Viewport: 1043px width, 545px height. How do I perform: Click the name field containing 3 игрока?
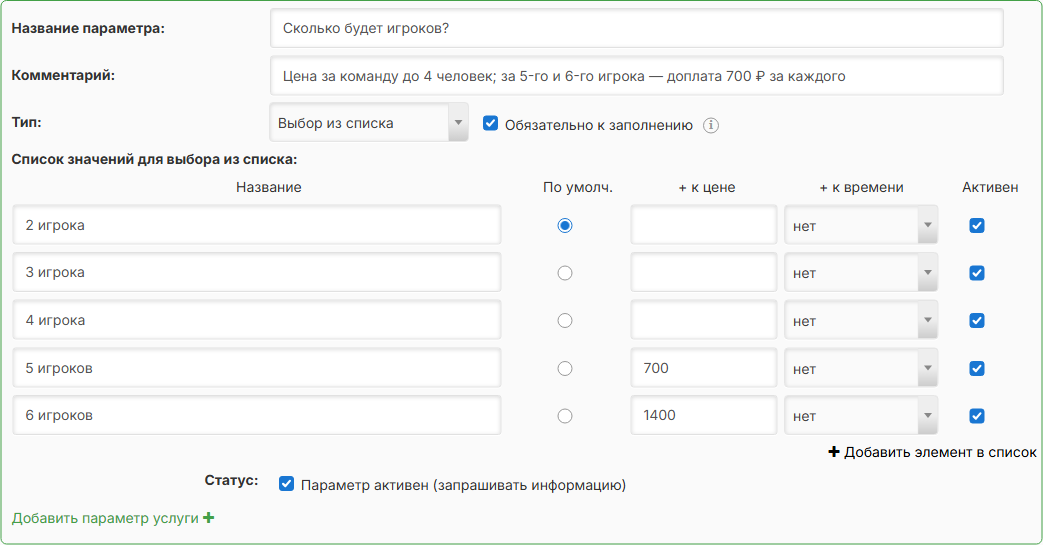click(x=257, y=272)
